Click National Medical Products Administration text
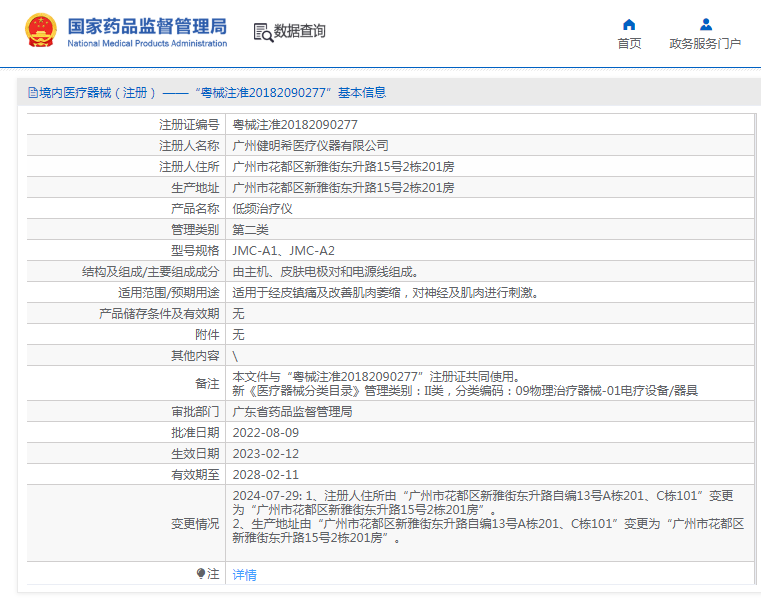Viewport: 761px width, 605px height. point(147,43)
